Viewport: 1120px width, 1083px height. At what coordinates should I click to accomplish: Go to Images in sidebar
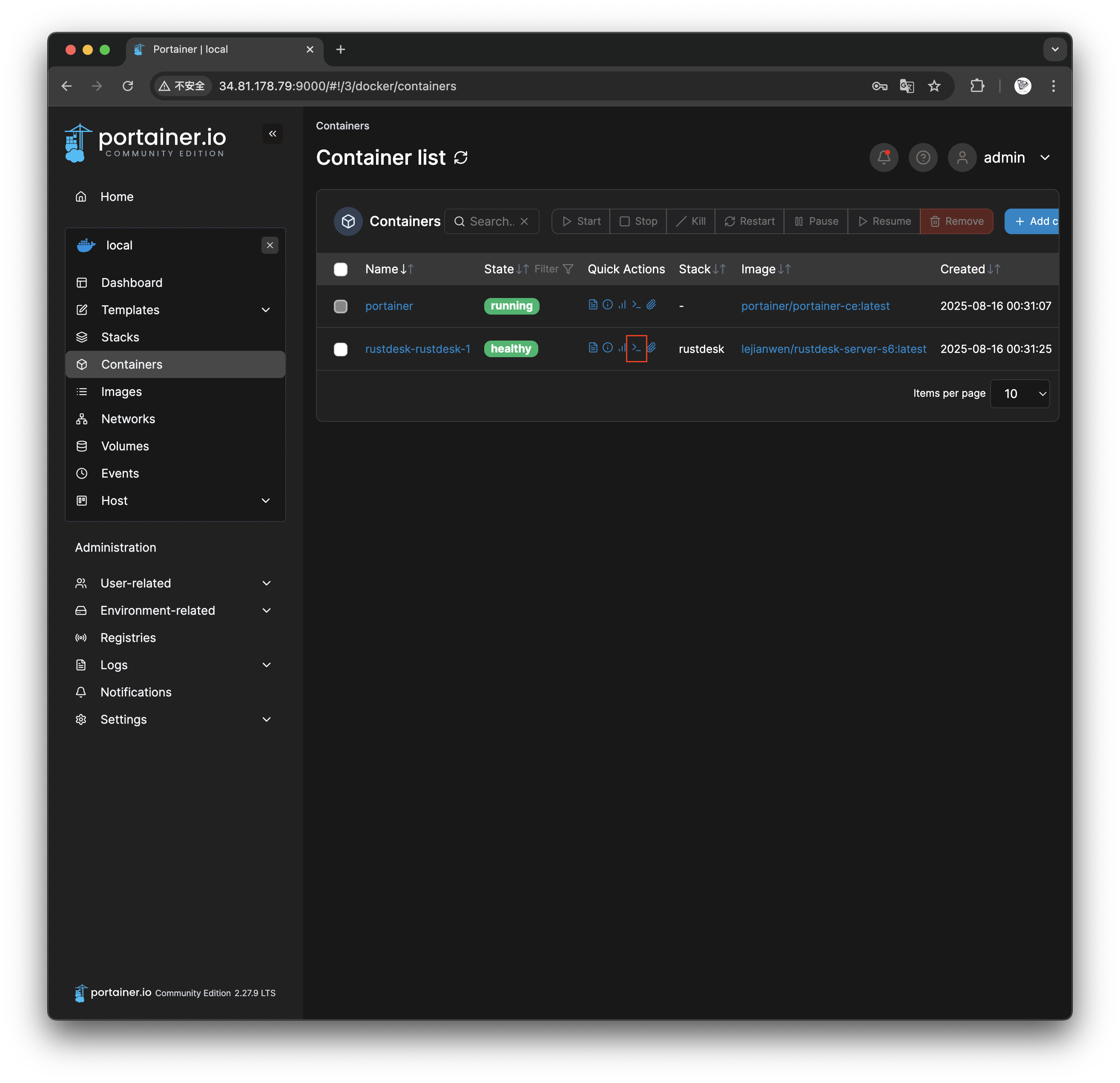click(x=121, y=392)
